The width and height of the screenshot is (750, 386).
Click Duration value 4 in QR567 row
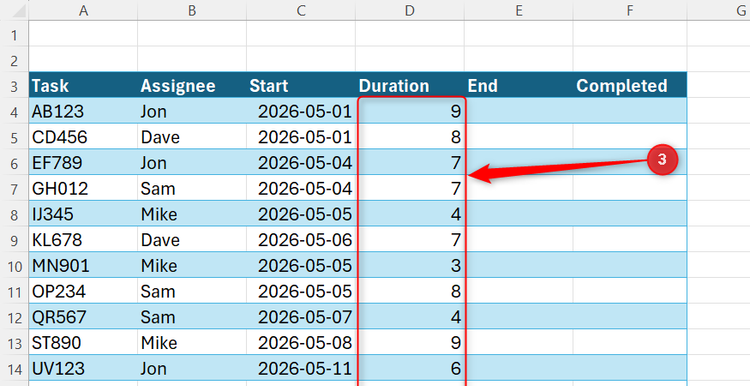pyautogui.click(x=409, y=317)
